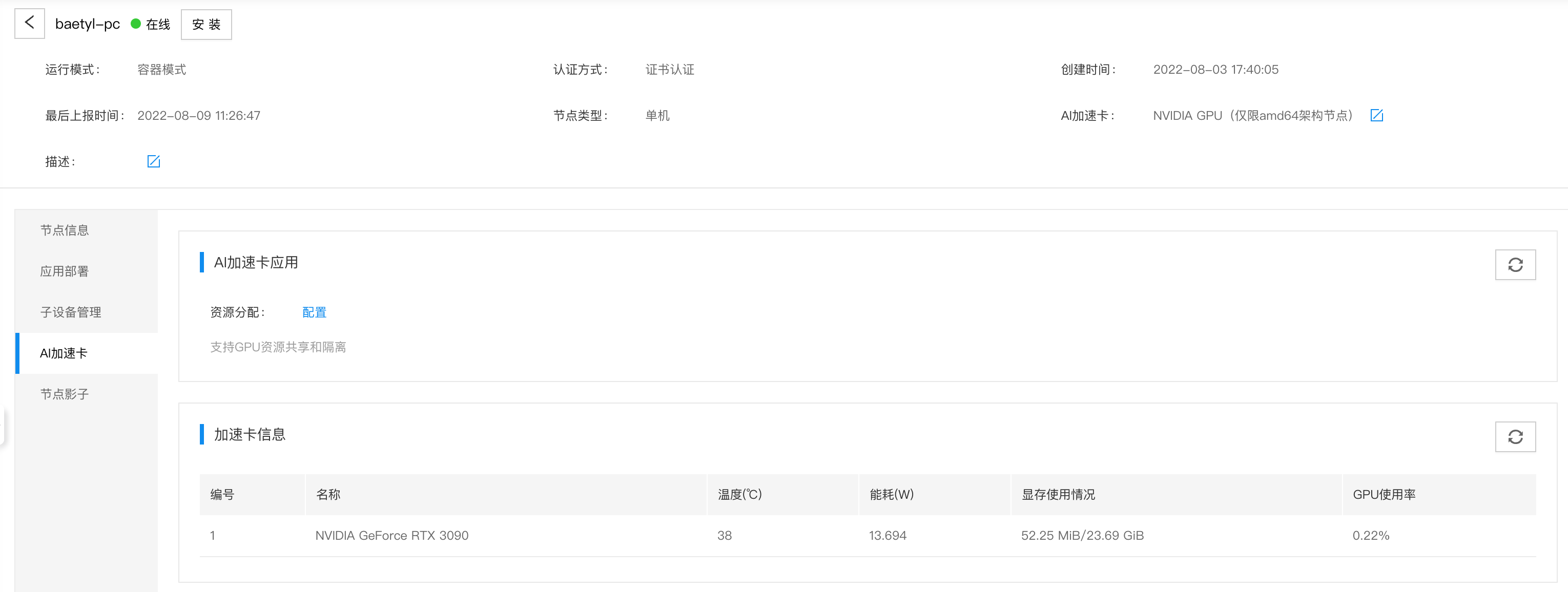Click the power value 13.694
The height and width of the screenshot is (592, 1568).
click(x=888, y=536)
